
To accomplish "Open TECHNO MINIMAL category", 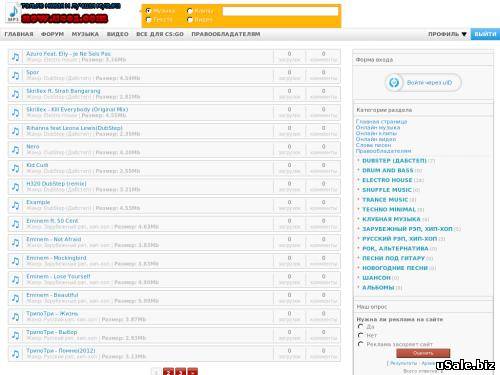I will tap(389, 209).
